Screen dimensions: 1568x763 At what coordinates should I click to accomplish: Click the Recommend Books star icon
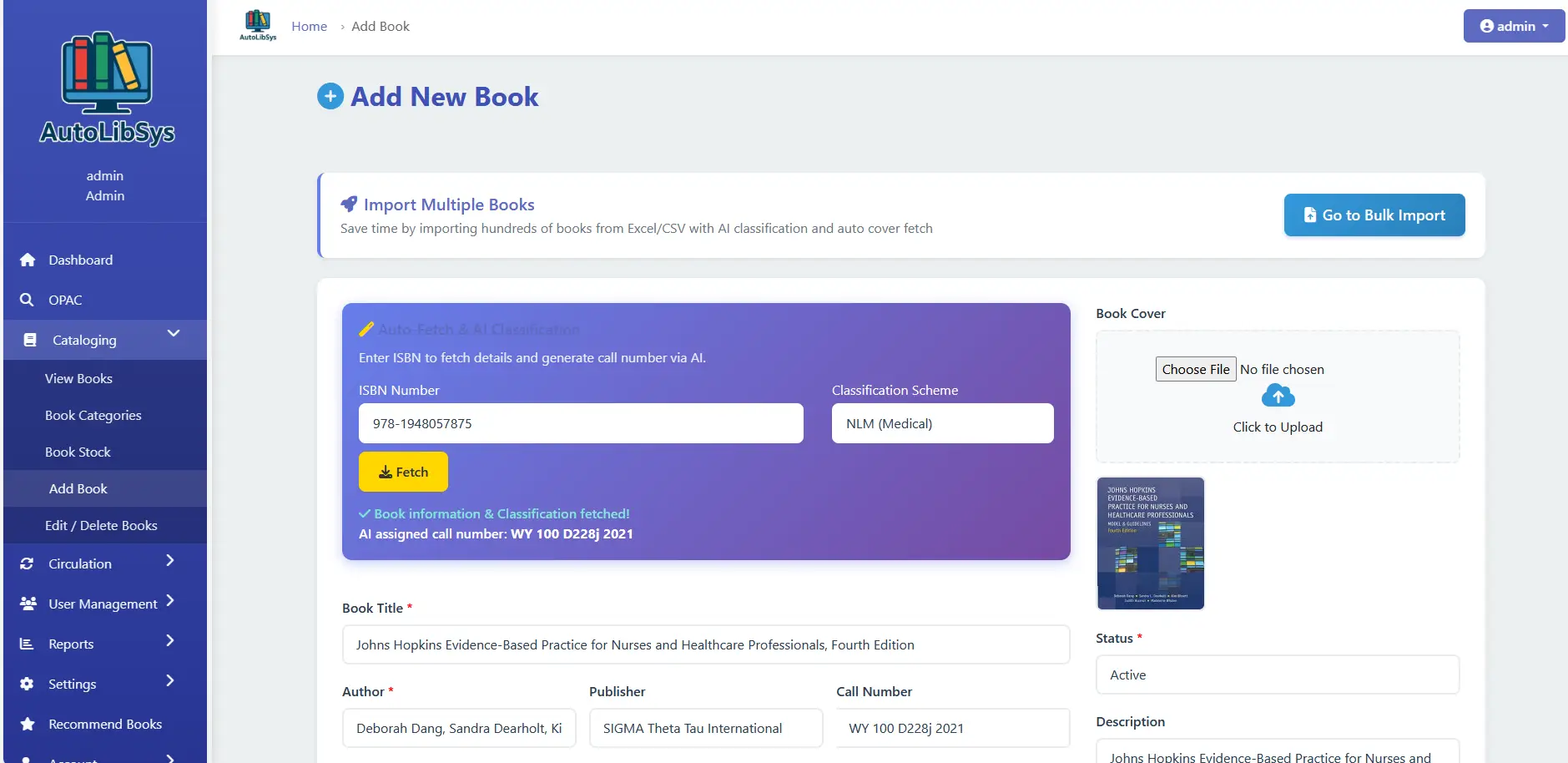(28, 724)
